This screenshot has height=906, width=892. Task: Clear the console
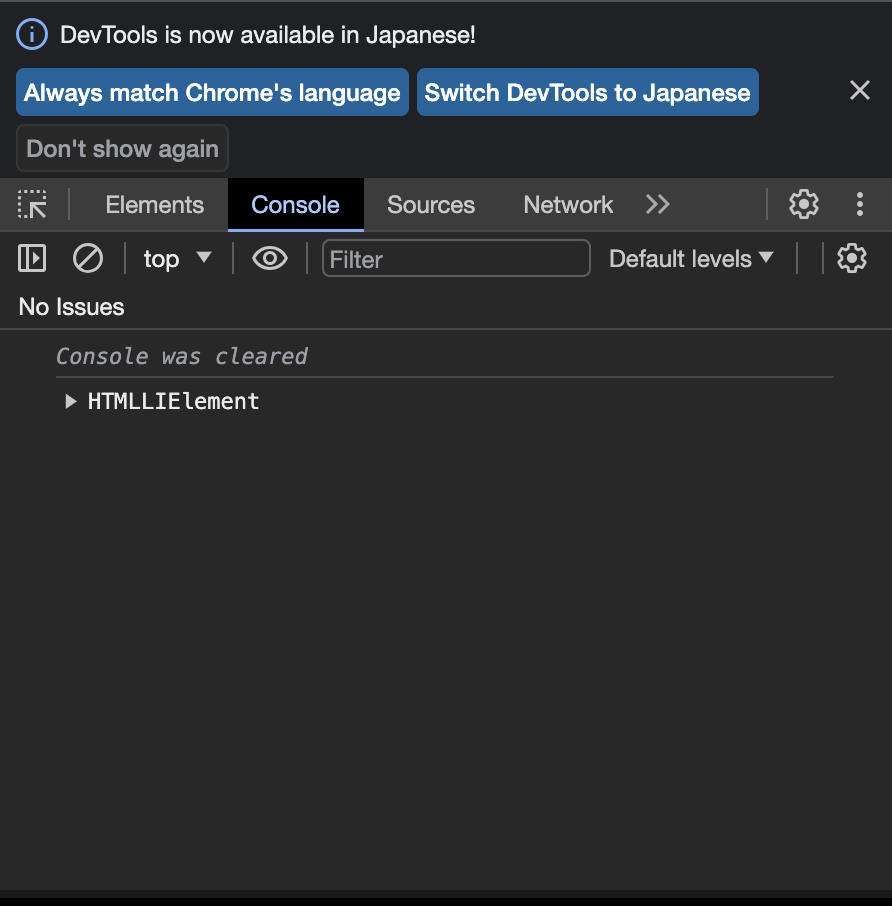click(87, 258)
